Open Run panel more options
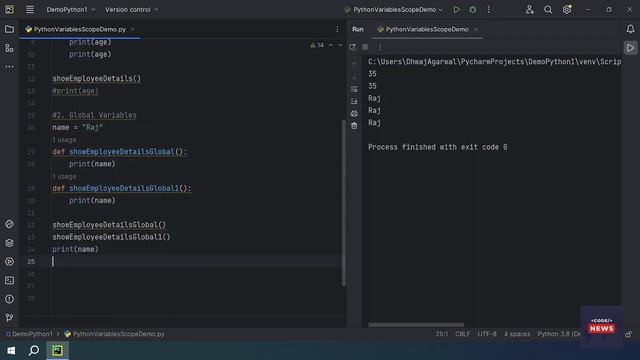Image resolution: width=640 pixels, height=360 pixels. tap(380, 47)
